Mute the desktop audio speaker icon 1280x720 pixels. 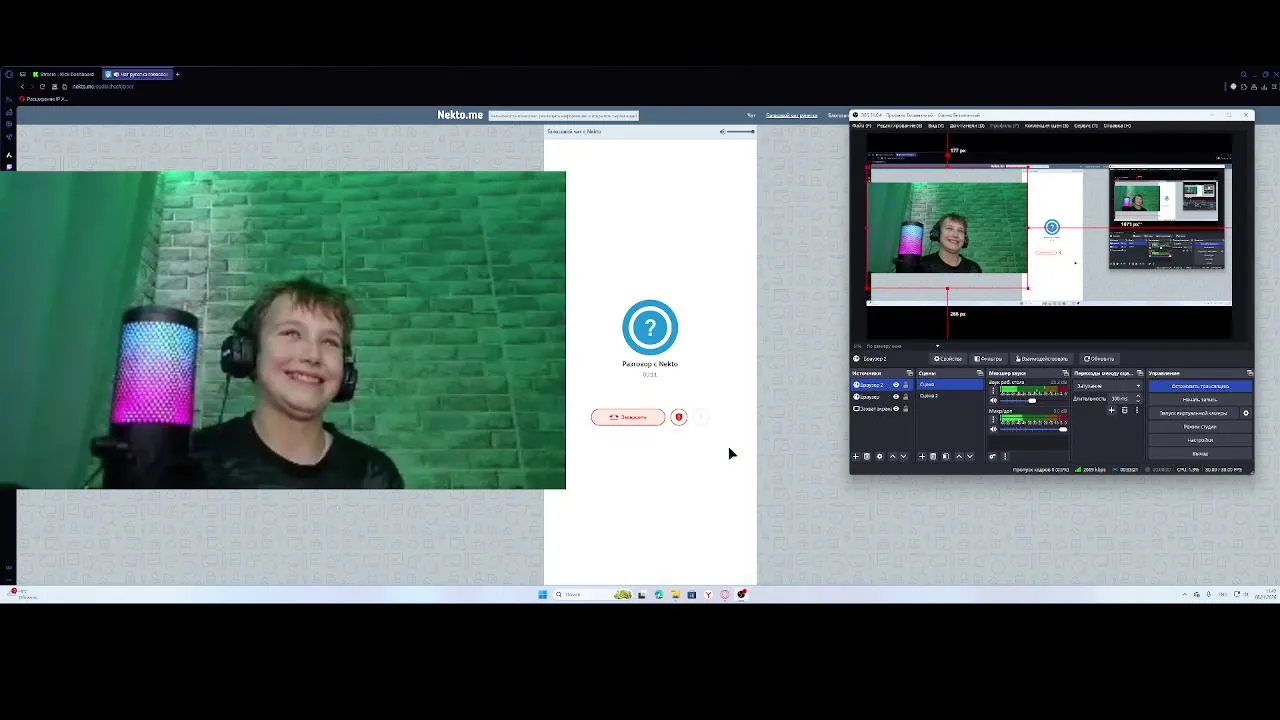click(x=994, y=400)
